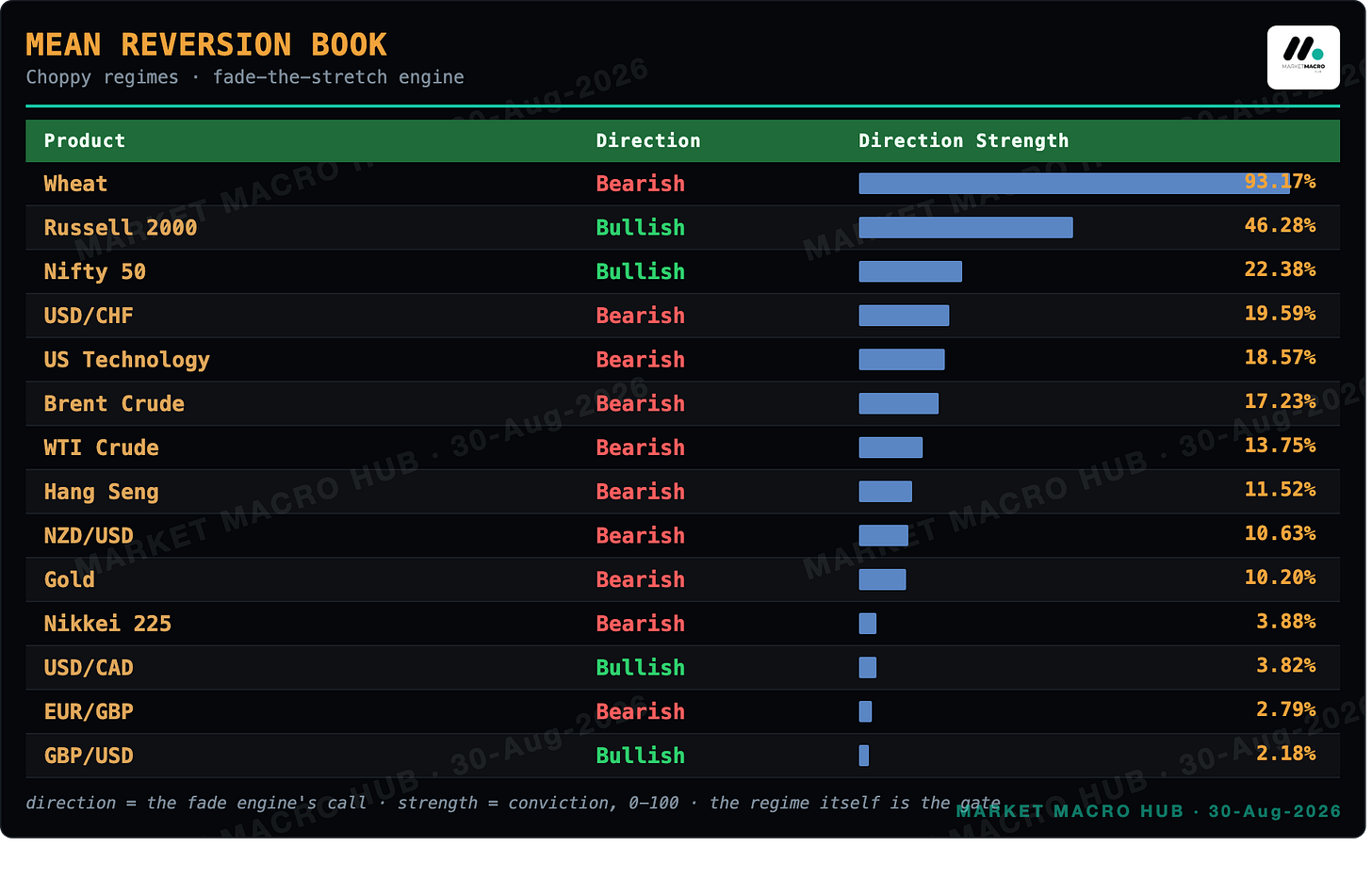The width and height of the screenshot is (1372, 895).
Task: Click Bearish direction for Brent Crude
Action: click(x=641, y=404)
